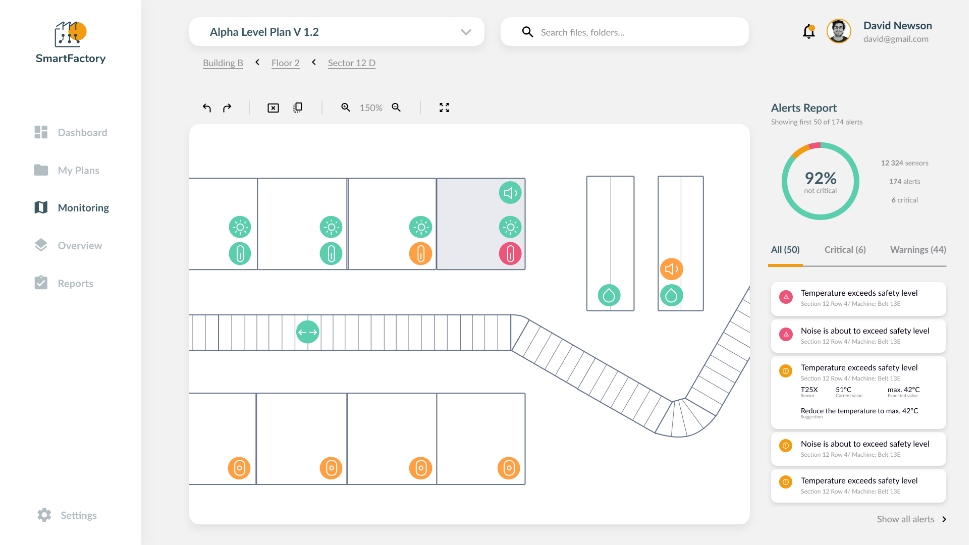Click the 174 alerts statistic
Viewport: 969px width, 545px height.
point(904,182)
